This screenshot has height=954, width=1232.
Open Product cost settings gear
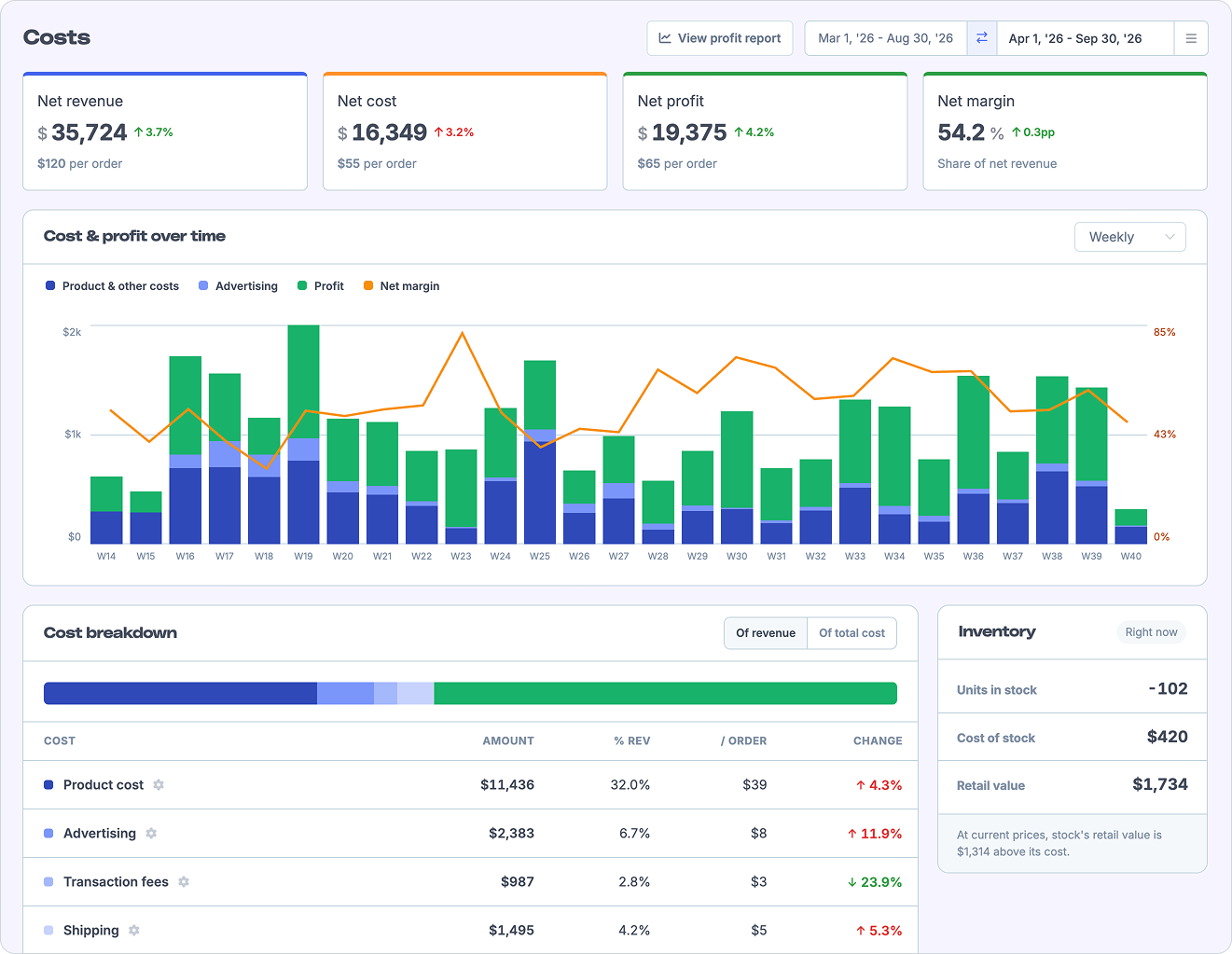pos(159,785)
